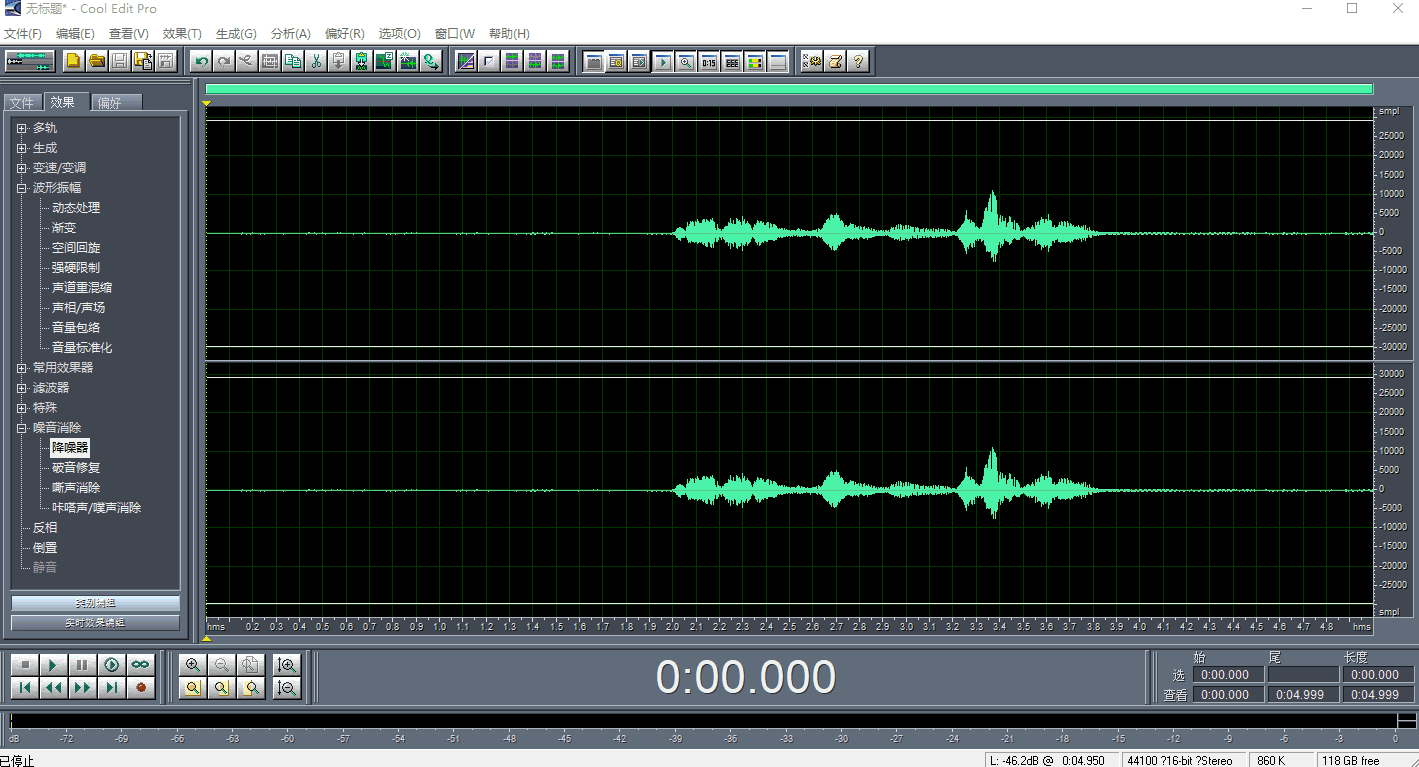Click the yellow start marker above the waveform
1419x767 pixels.
207,103
